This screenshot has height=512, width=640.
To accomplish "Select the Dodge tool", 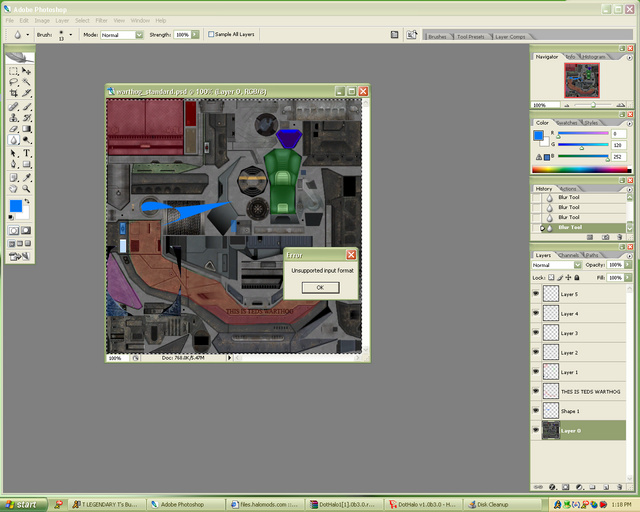I will tap(26, 140).
